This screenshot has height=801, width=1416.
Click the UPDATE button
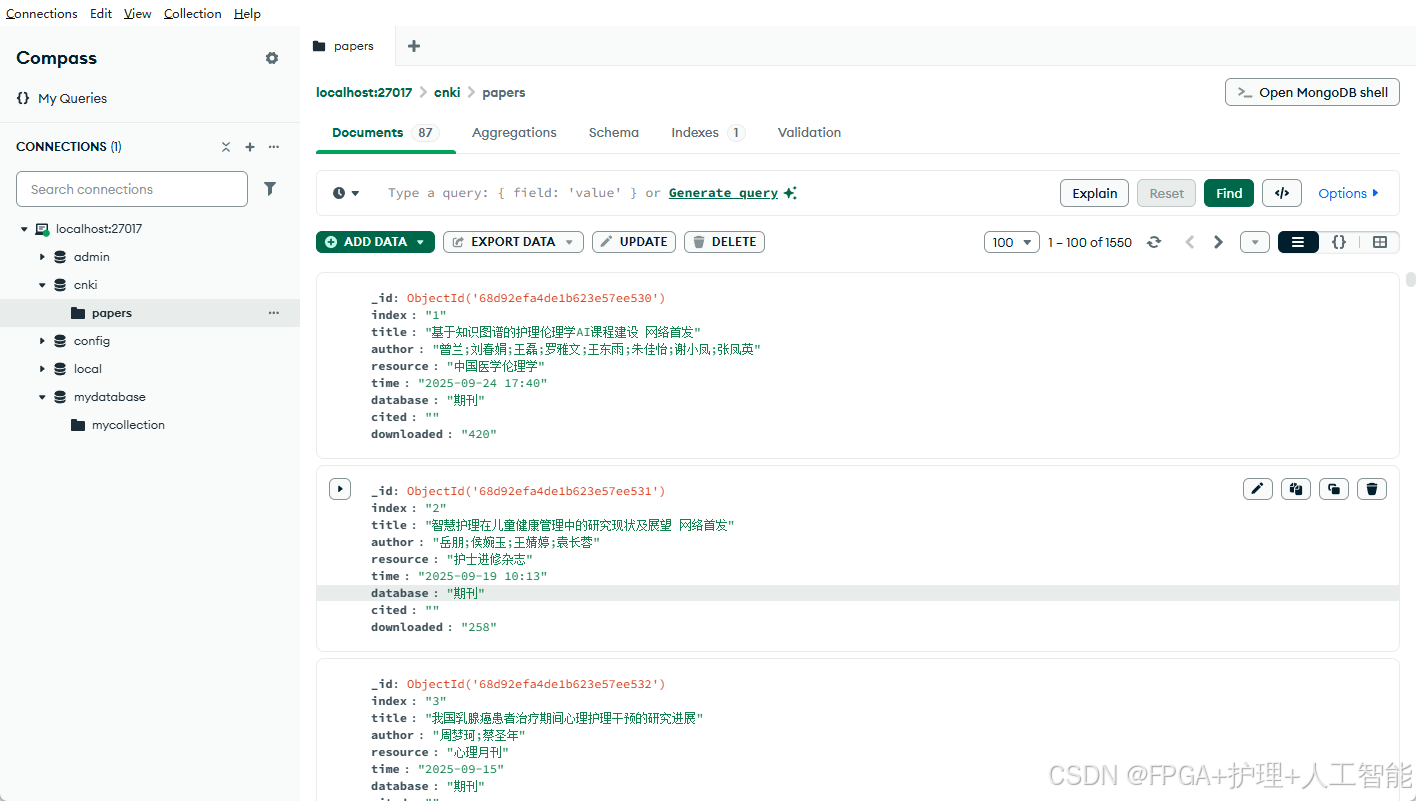pos(634,242)
